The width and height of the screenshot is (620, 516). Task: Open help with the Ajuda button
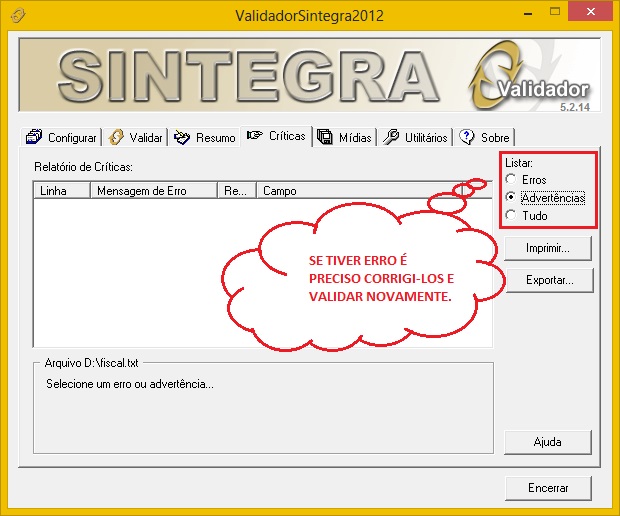(x=547, y=441)
